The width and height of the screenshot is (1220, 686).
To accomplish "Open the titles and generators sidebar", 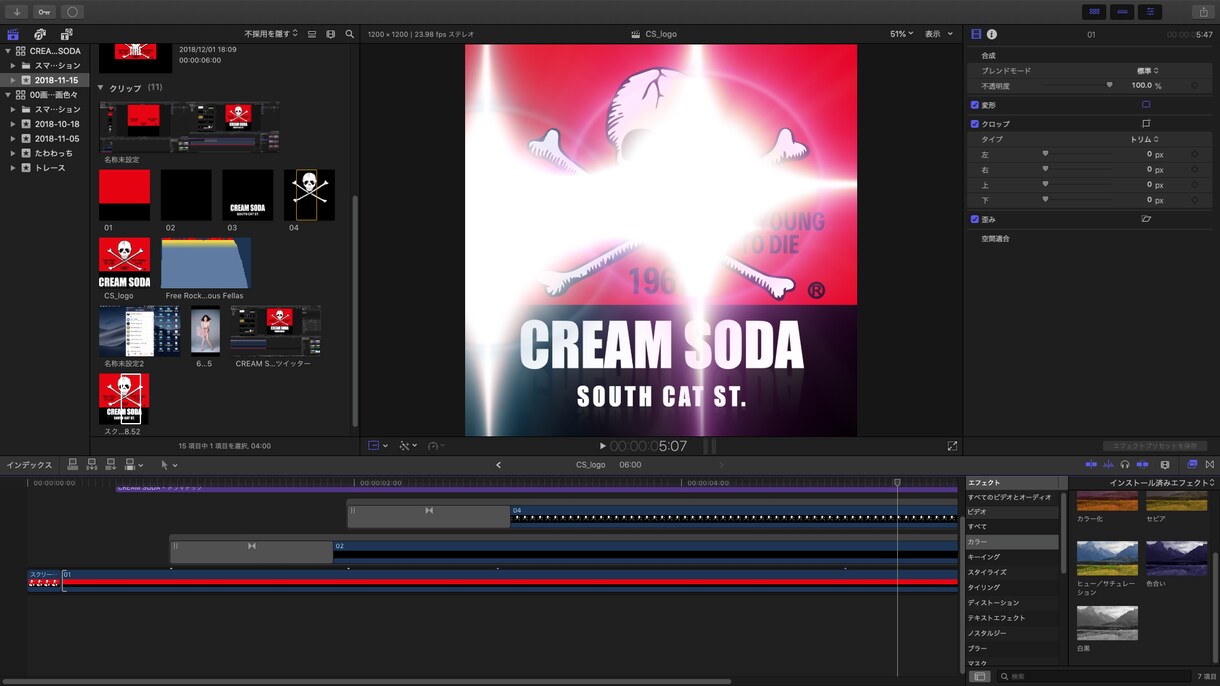I will point(67,34).
